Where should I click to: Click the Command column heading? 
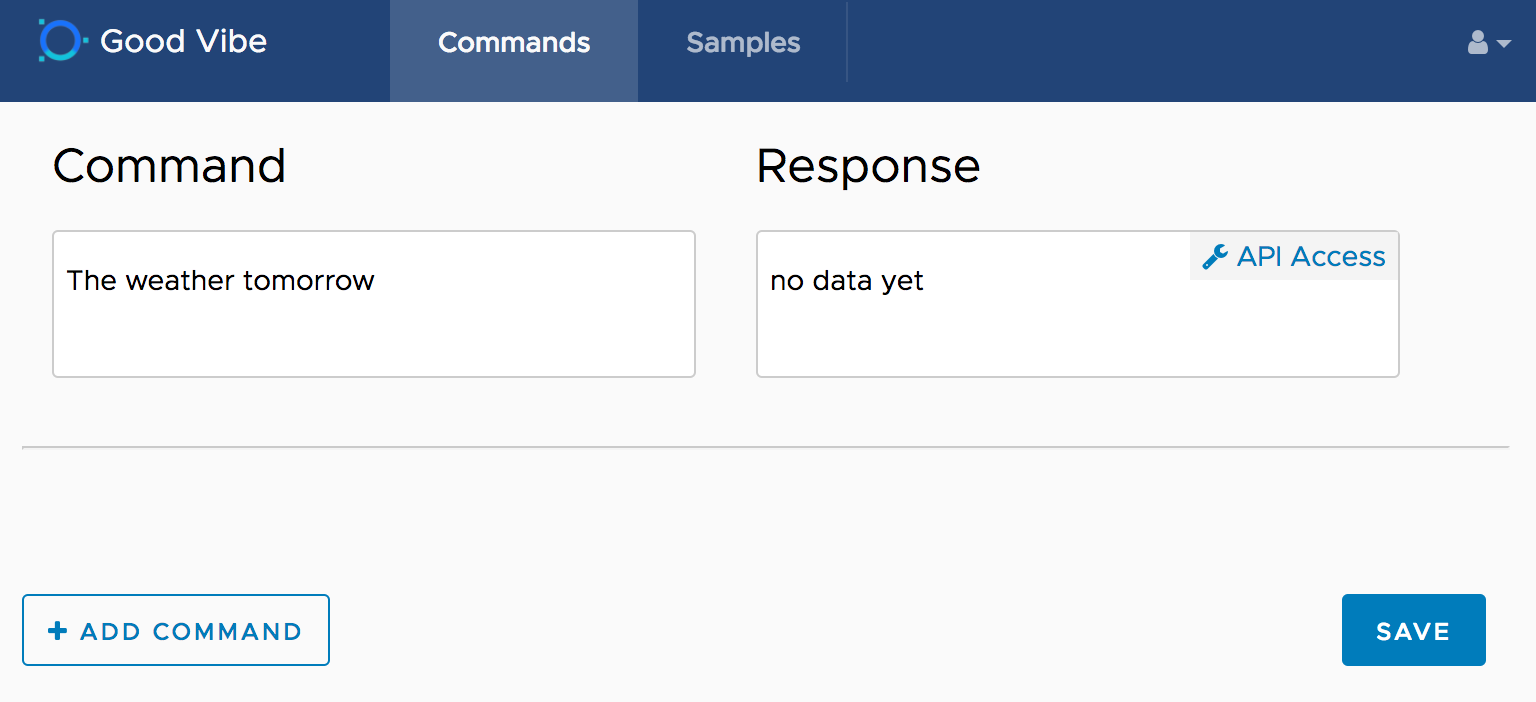169,166
